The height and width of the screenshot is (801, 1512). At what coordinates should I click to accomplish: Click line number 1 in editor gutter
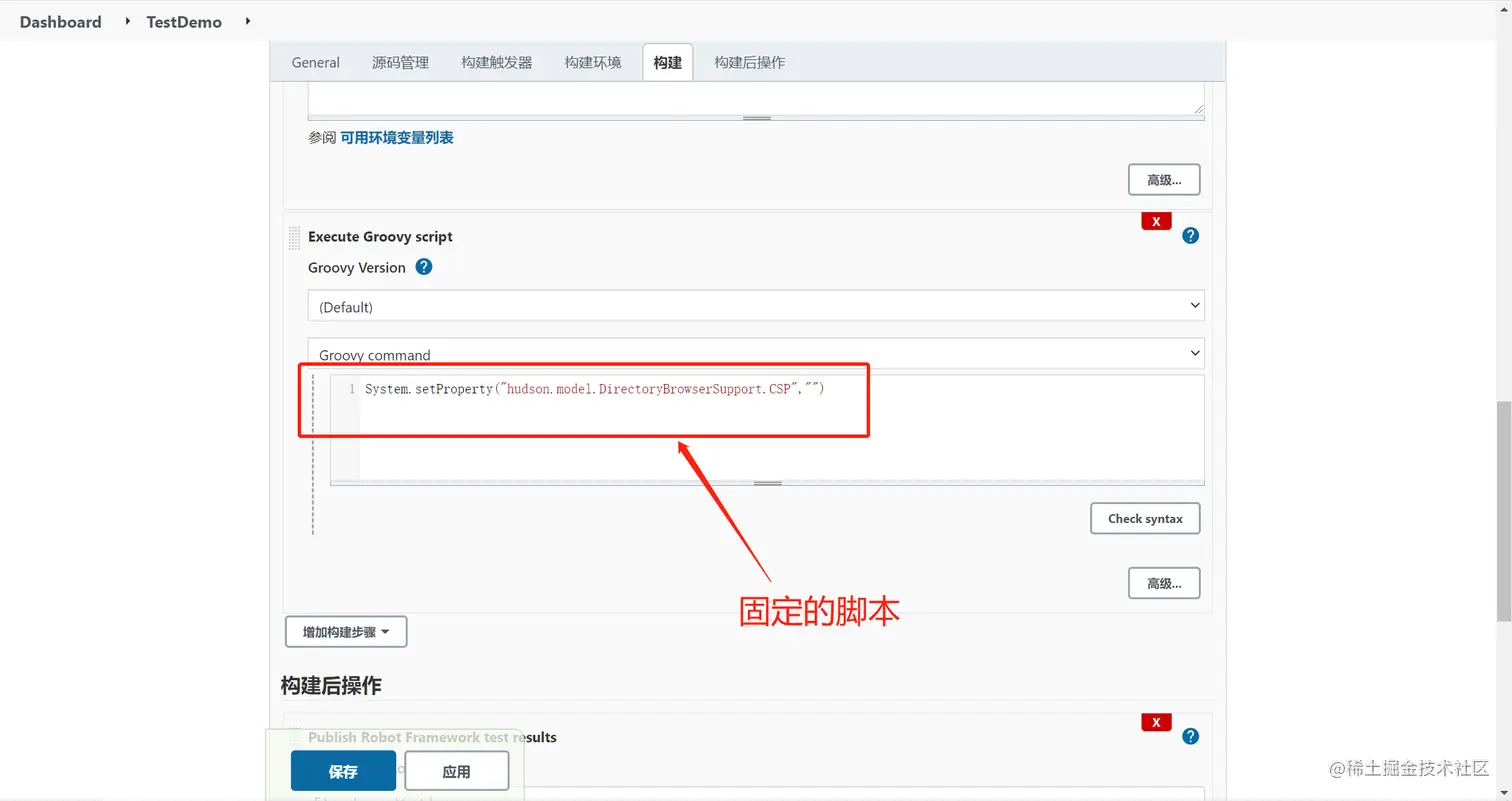351,388
